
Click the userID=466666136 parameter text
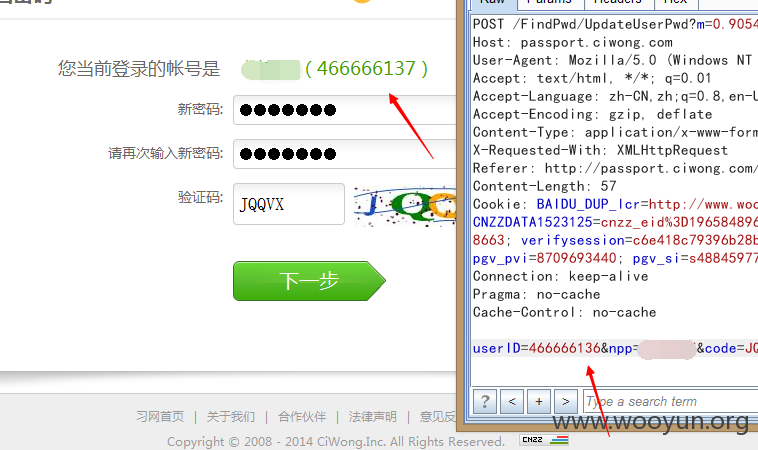pyautogui.click(x=537, y=348)
